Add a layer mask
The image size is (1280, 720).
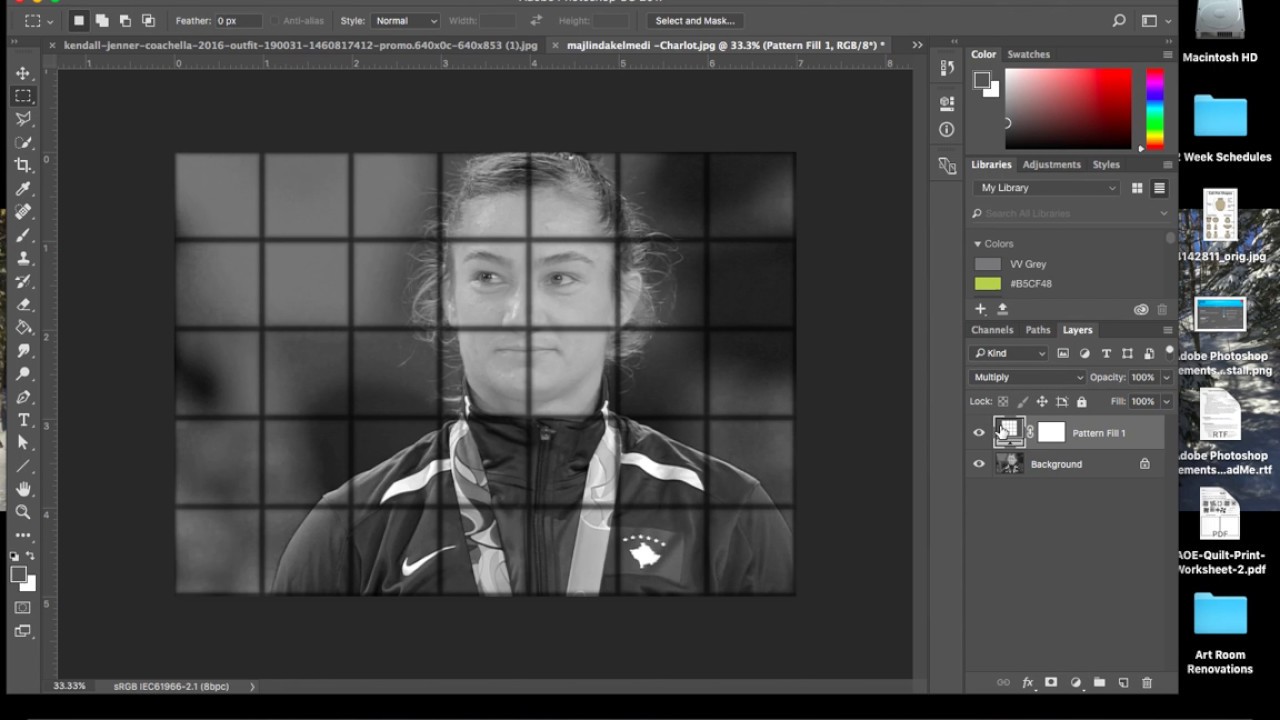pos(1051,683)
